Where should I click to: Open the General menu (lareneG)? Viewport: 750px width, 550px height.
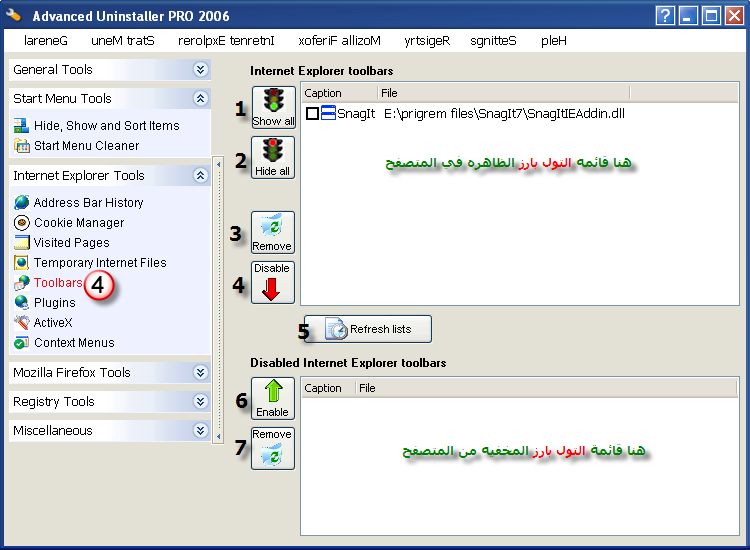pyautogui.click(x=46, y=41)
